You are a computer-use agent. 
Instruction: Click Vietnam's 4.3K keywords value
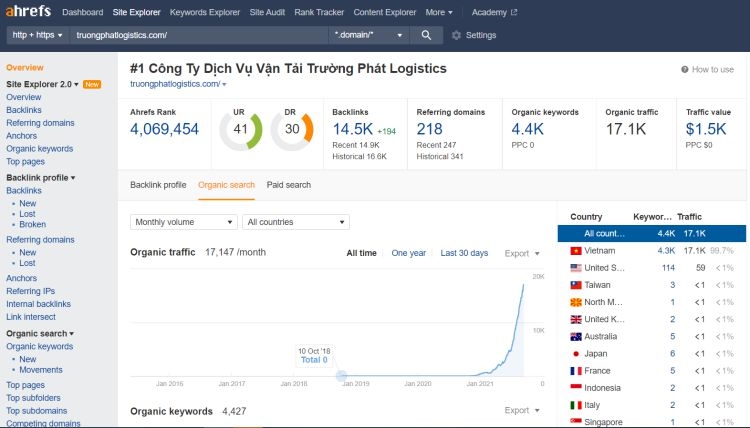point(666,251)
